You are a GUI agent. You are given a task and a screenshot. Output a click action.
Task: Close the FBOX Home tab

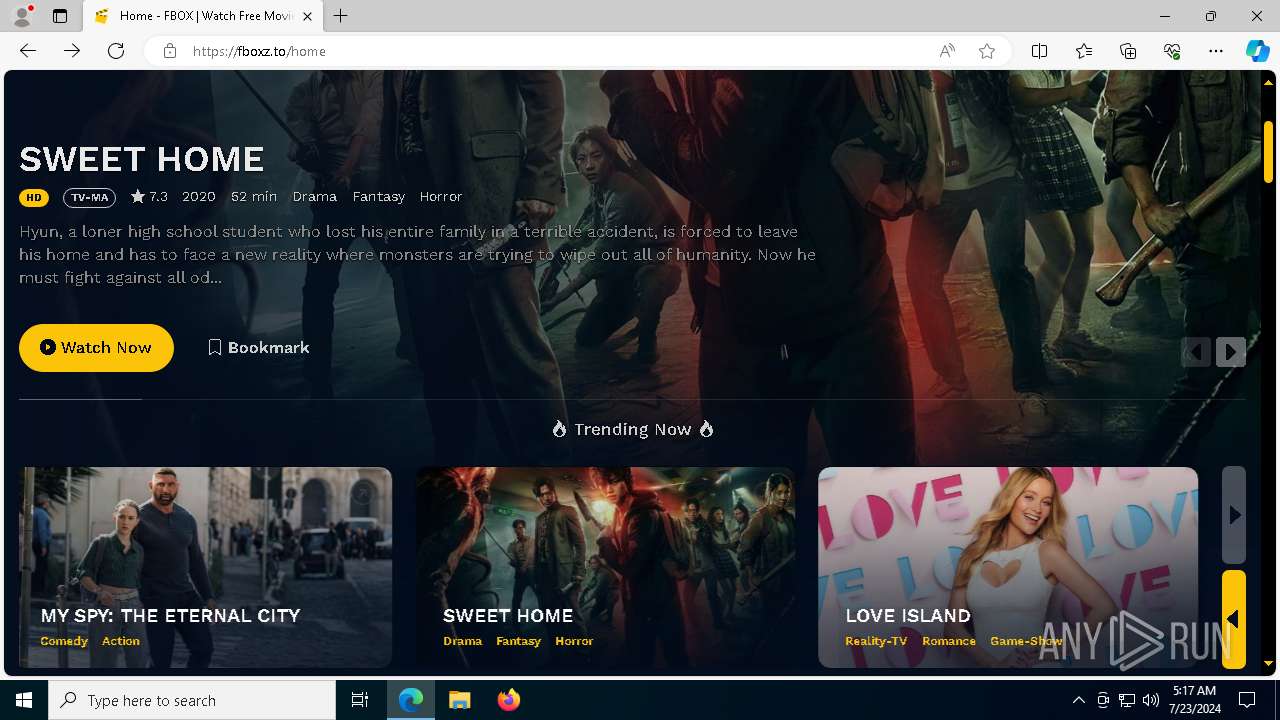pyautogui.click(x=307, y=16)
